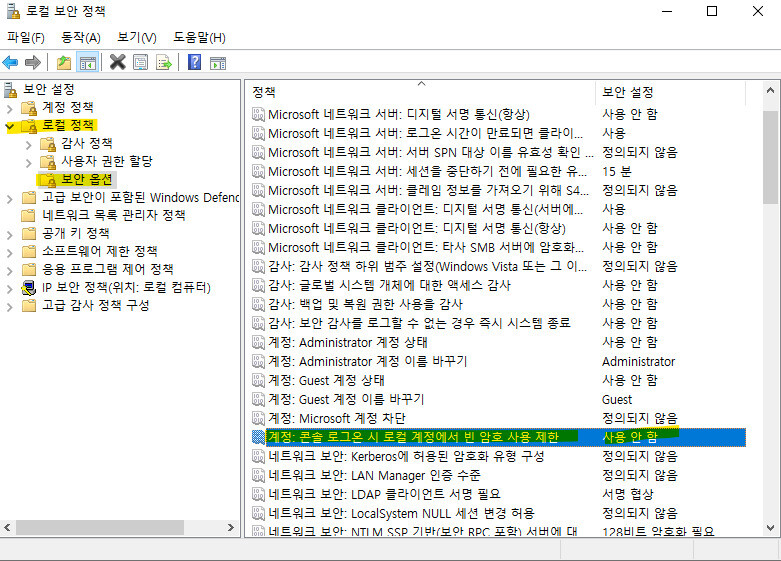Select Microsoft 네트워크 클라이언트: 디지털 서명 통신(항상)
The image size is (781, 561).
pos(417,229)
